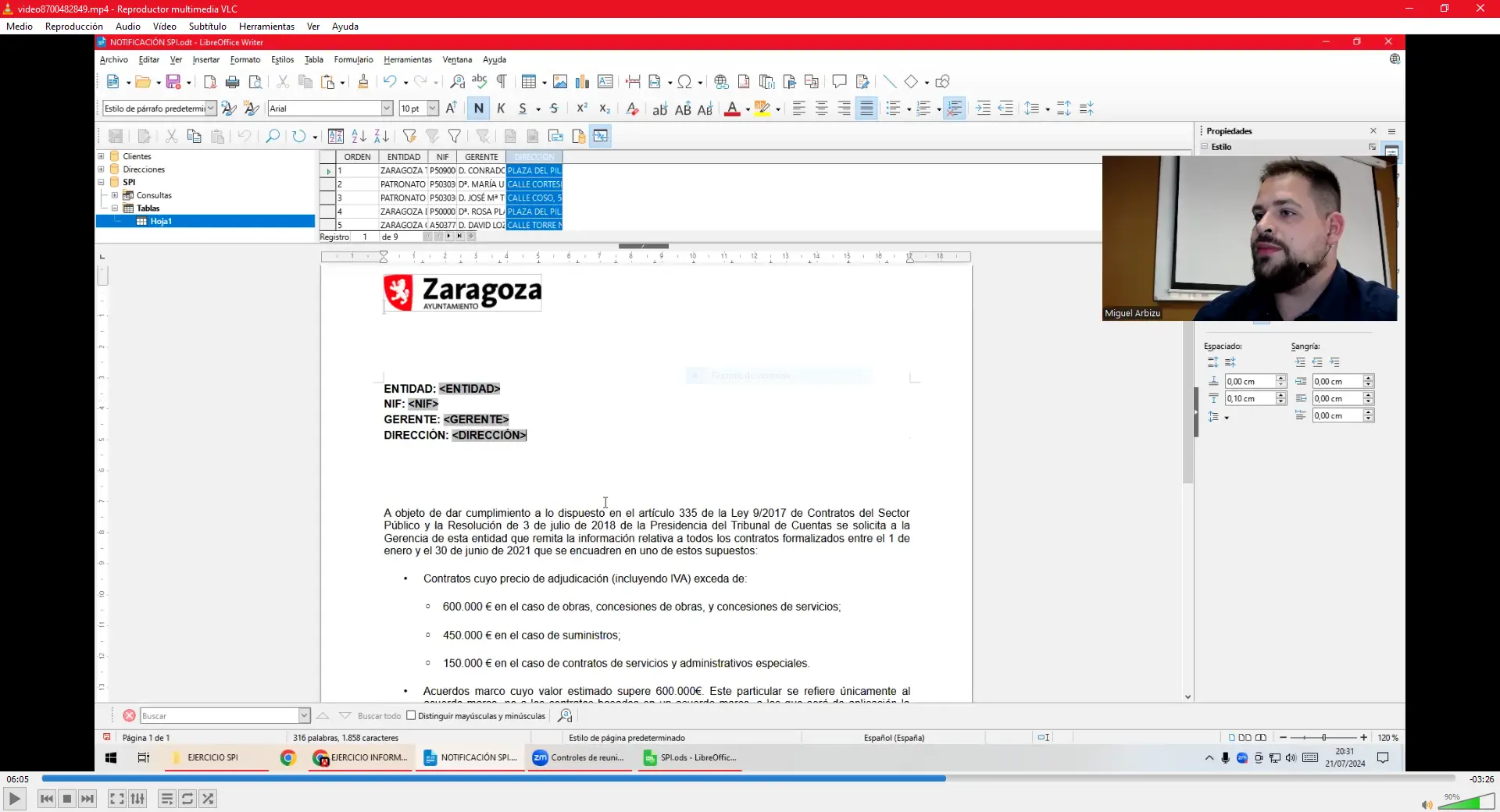
Task: Open VLC Subtítulo menu
Action: click(x=207, y=26)
